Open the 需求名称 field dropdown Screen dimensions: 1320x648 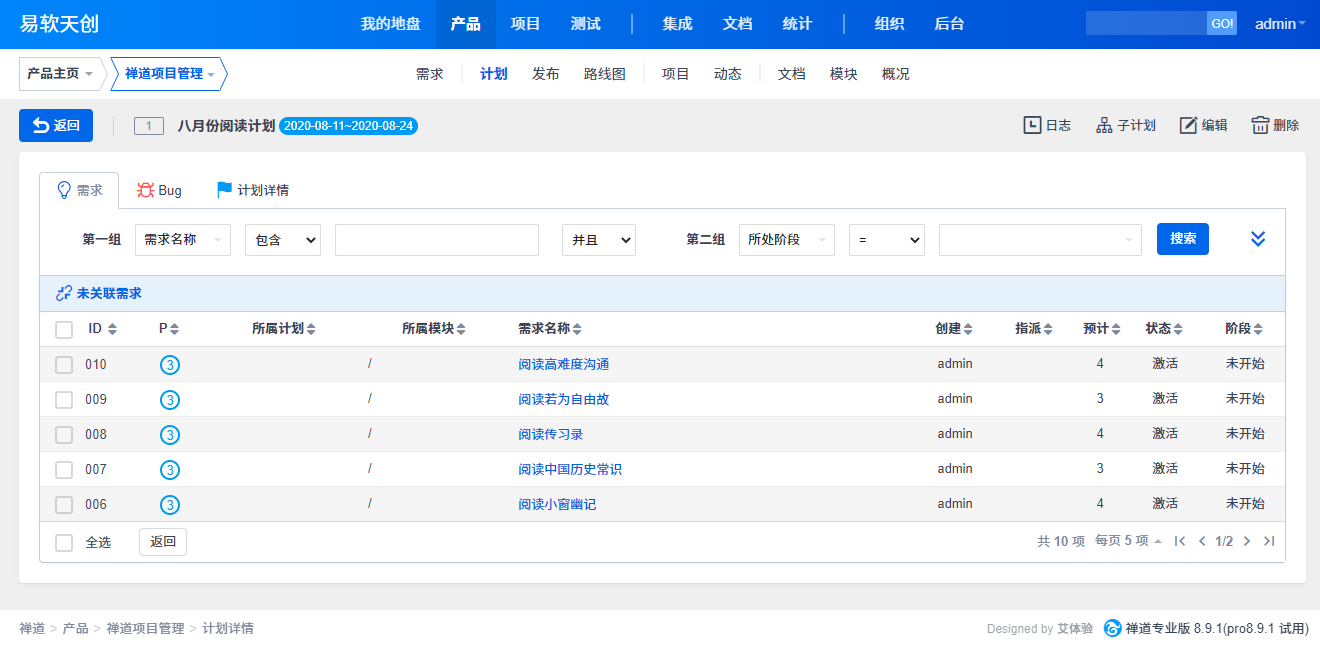coord(183,240)
